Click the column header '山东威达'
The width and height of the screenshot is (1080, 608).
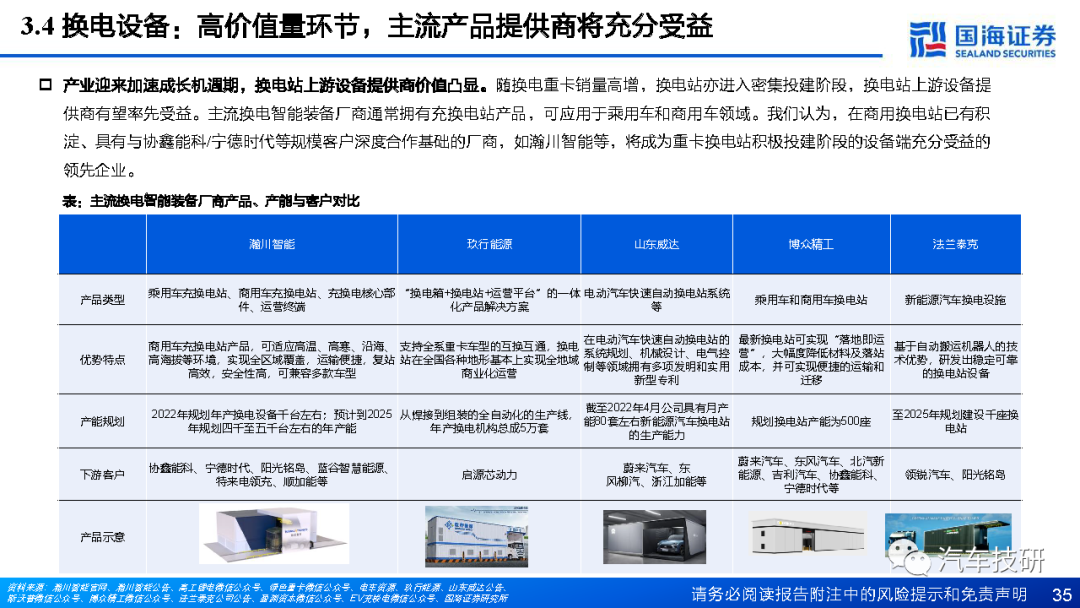pyautogui.click(x=656, y=244)
